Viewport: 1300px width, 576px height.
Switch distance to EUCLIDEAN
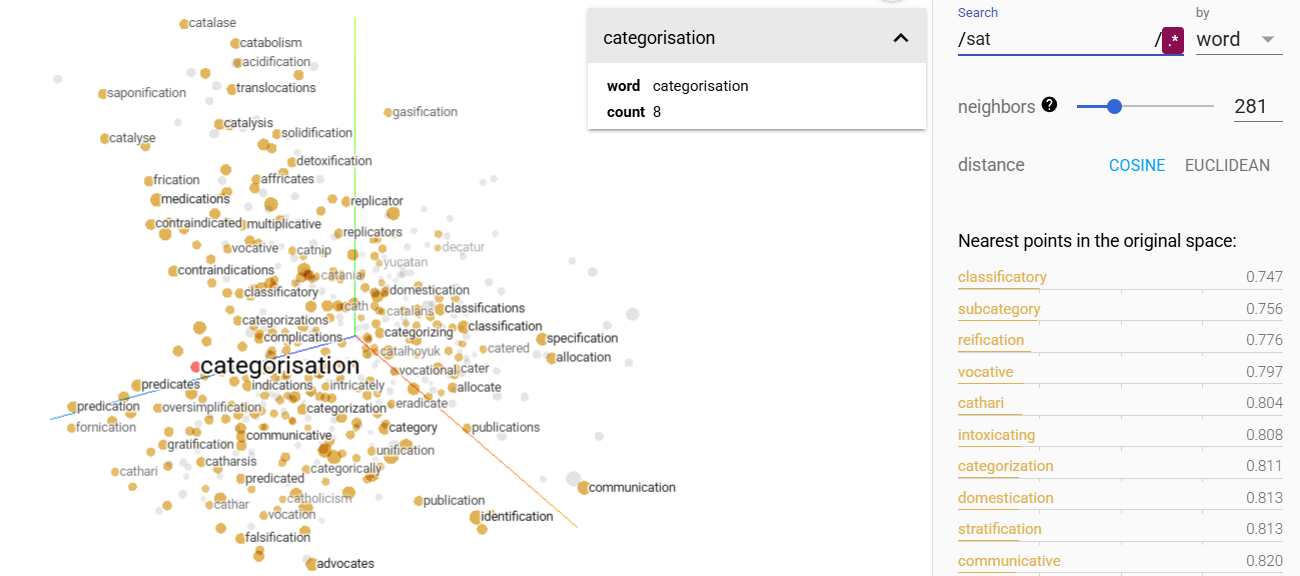pyautogui.click(x=1227, y=165)
